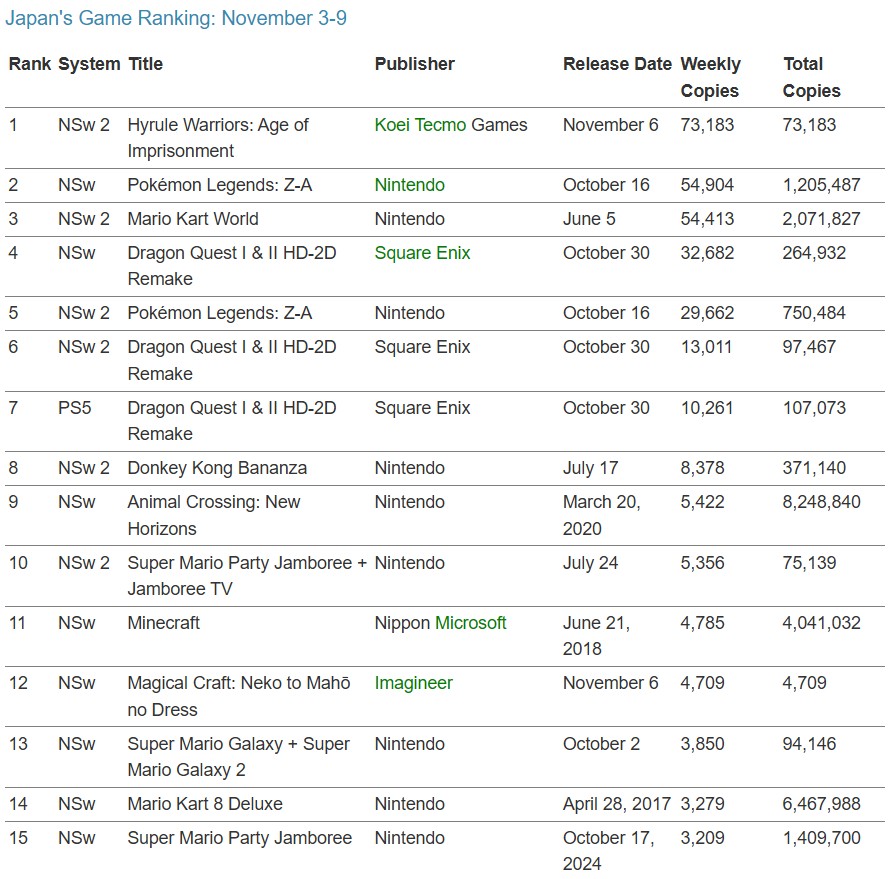Select Super Mario Party Jamboree + Jamboree TV title
This screenshot has height=879, width=895.
pyautogui.click(x=247, y=575)
